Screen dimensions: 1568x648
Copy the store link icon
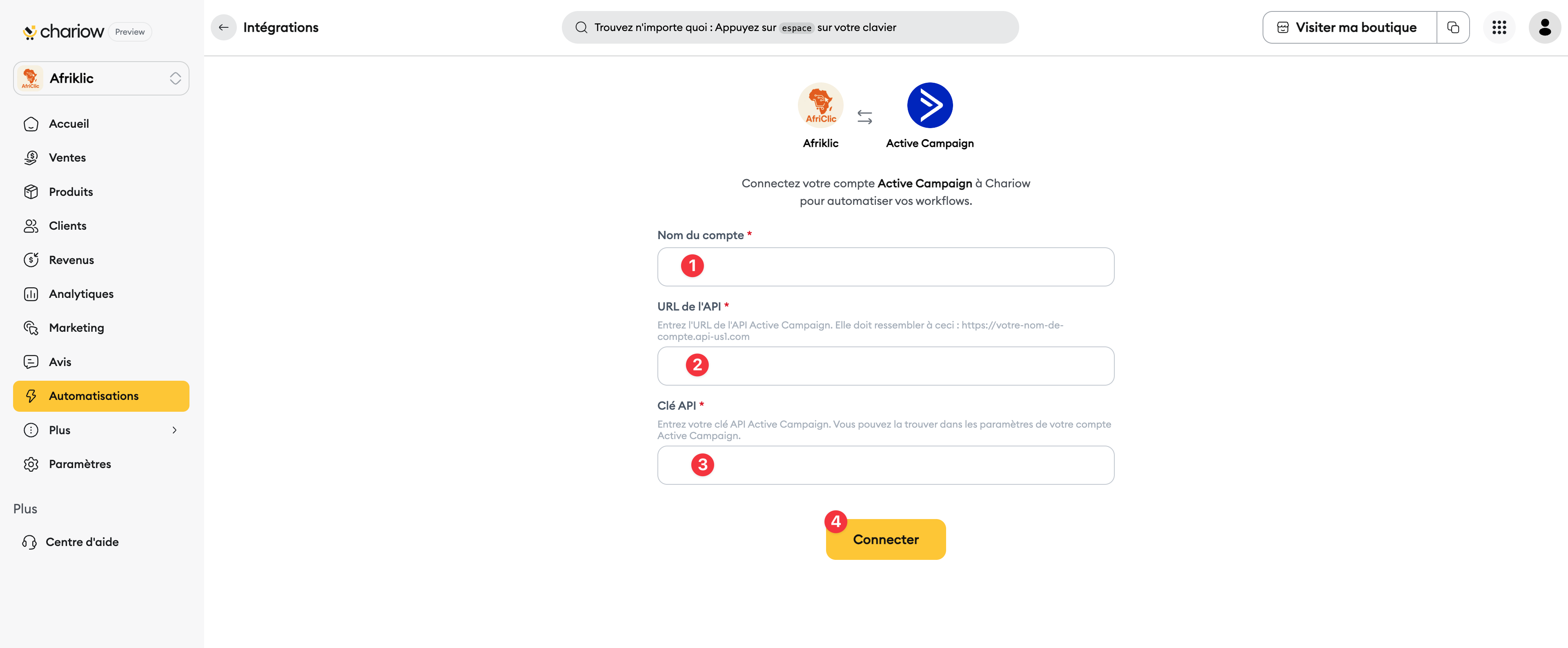pos(1453,27)
